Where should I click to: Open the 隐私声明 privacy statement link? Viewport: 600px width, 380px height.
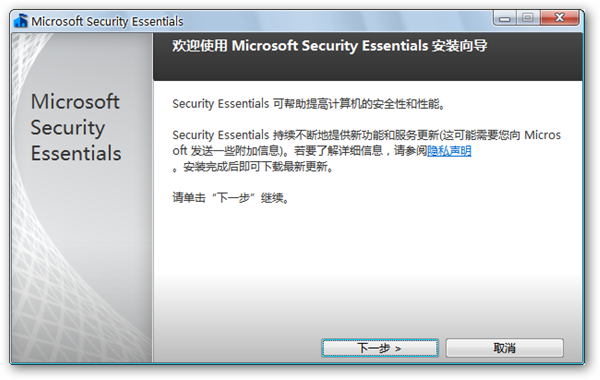(449, 151)
